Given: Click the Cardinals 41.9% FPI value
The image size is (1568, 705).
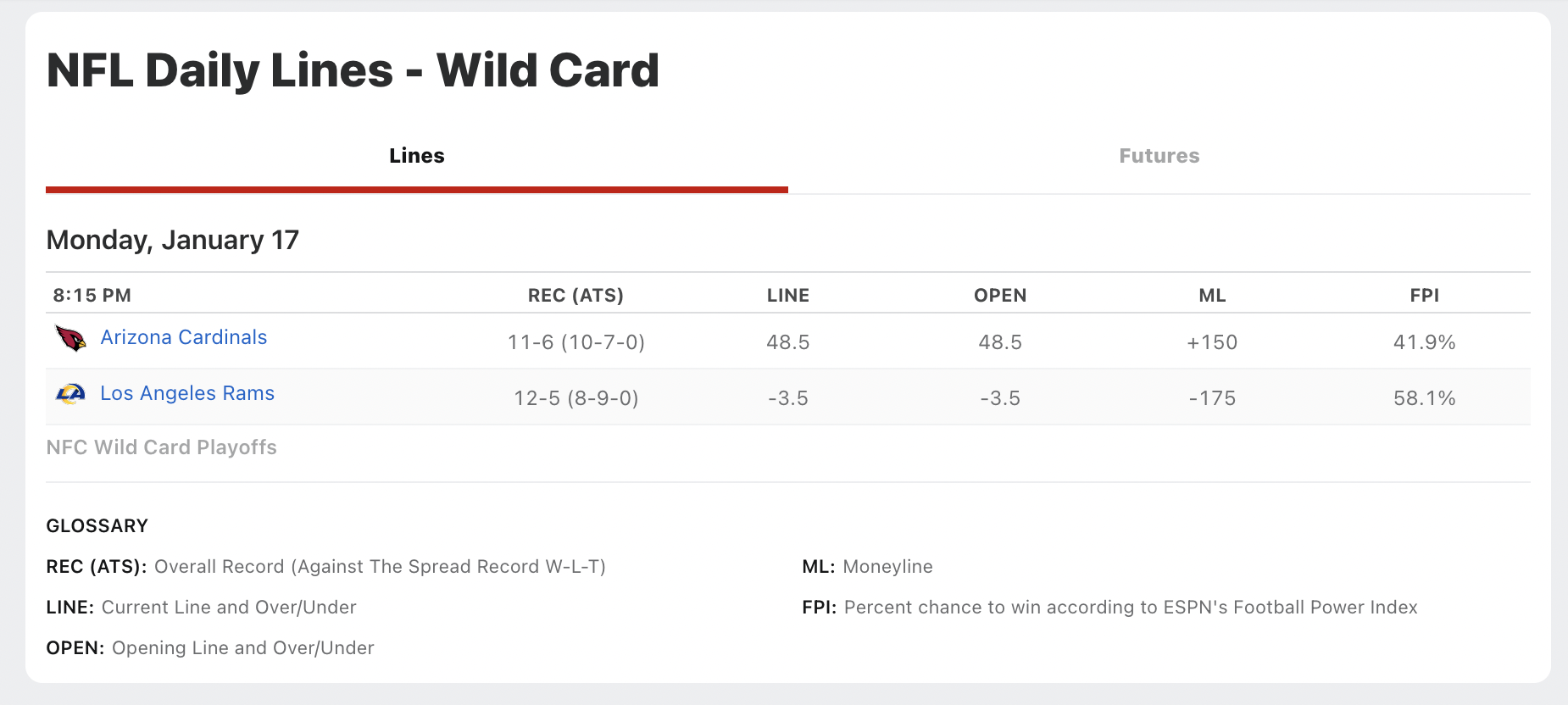Looking at the screenshot, I should [1425, 342].
